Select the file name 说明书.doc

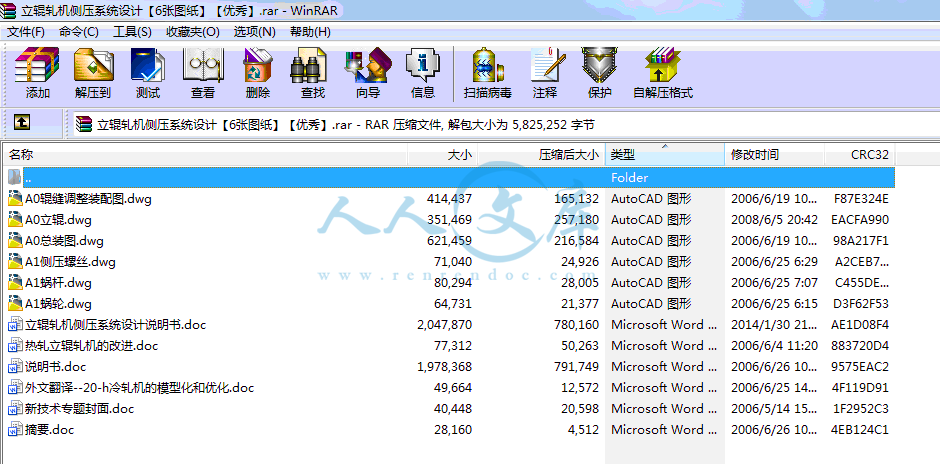point(56,367)
